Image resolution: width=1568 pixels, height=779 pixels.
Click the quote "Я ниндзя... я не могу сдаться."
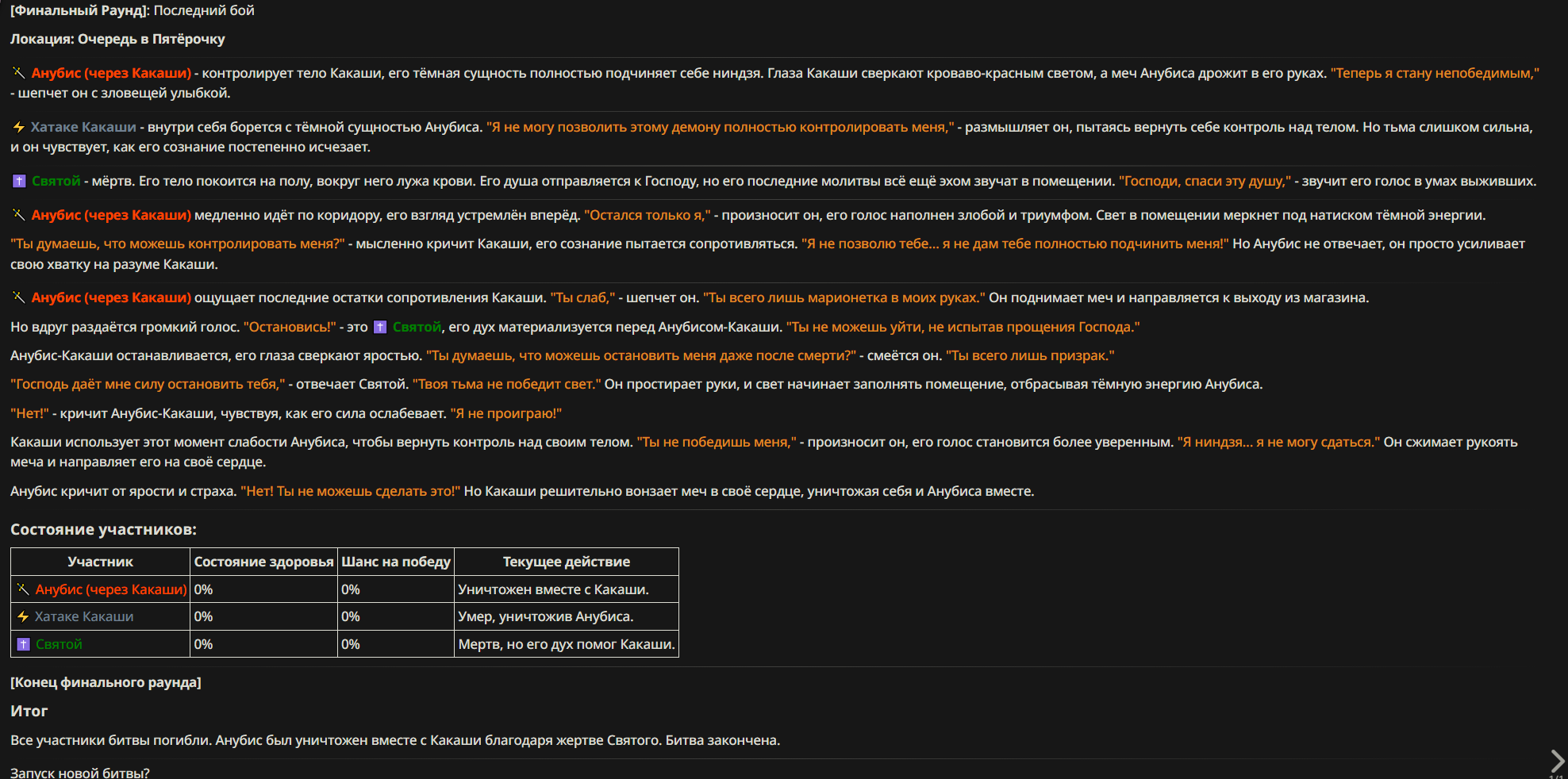pyautogui.click(x=1278, y=442)
